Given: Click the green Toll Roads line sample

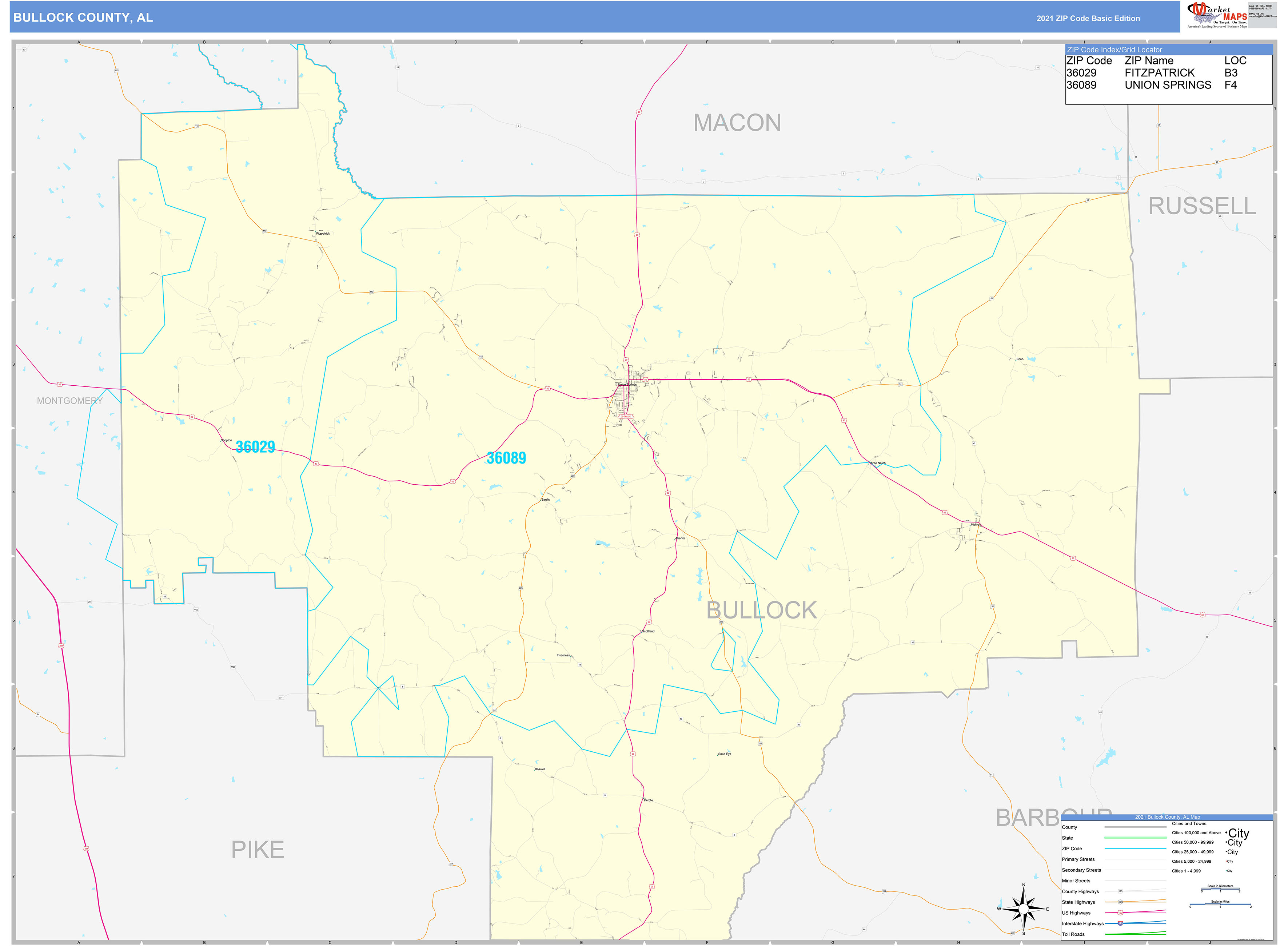Looking at the screenshot, I should 1135,933.
